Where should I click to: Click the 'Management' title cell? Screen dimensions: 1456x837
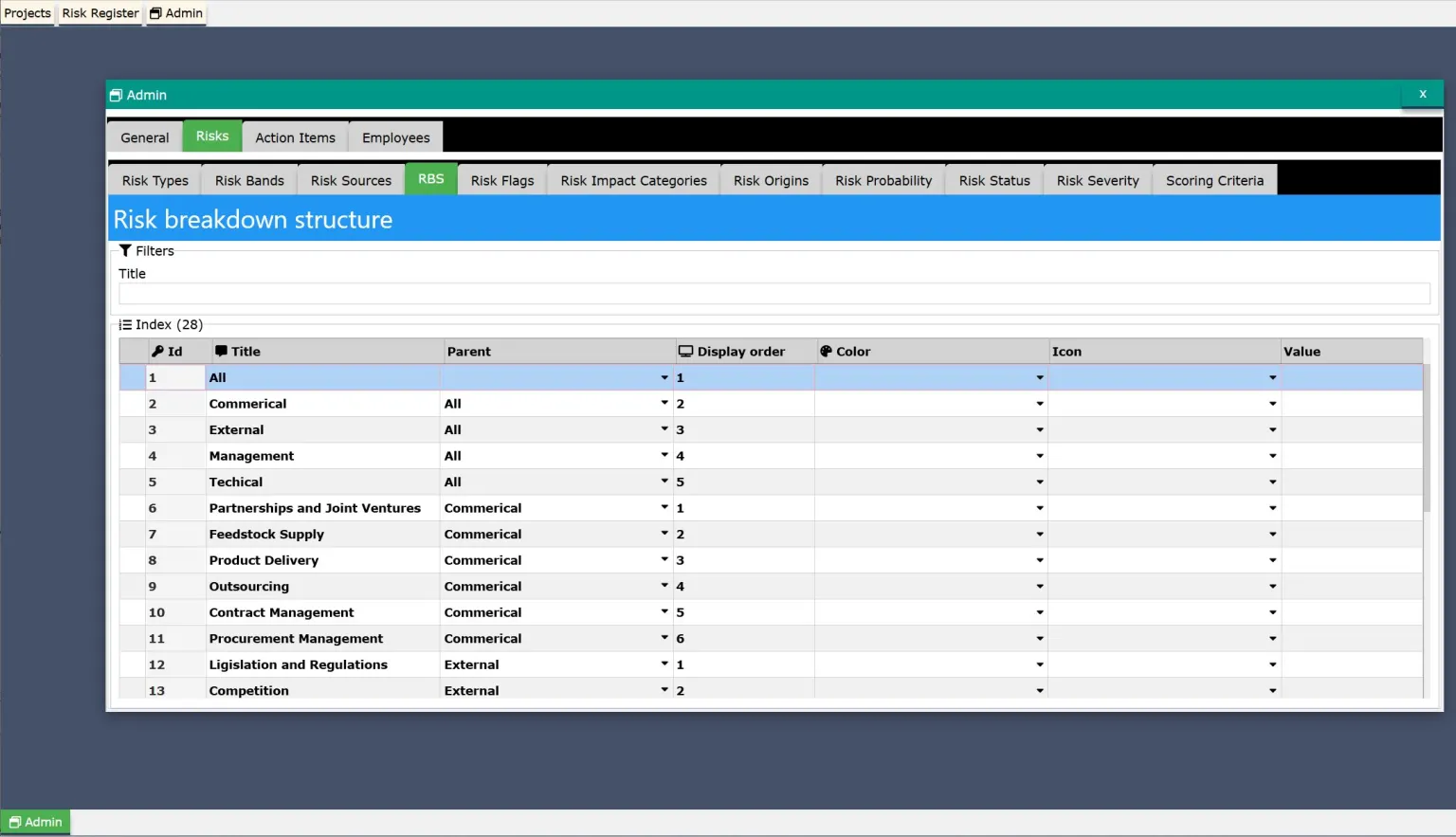tap(322, 456)
